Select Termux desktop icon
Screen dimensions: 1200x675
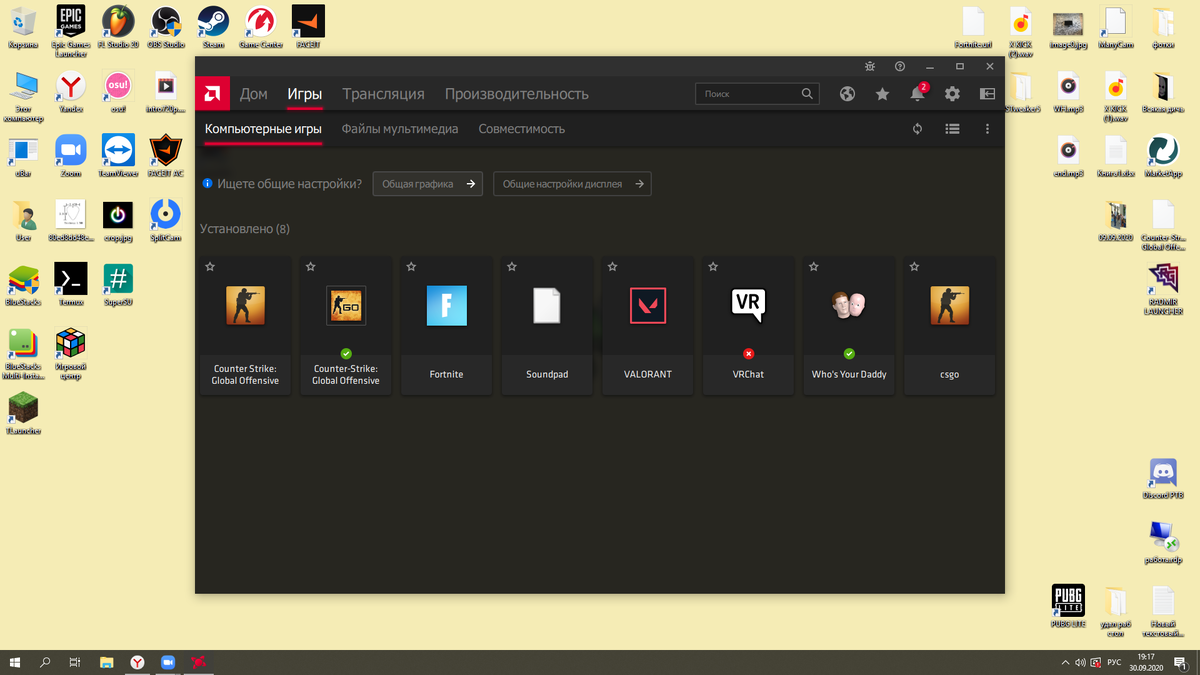pyautogui.click(x=71, y=285)
